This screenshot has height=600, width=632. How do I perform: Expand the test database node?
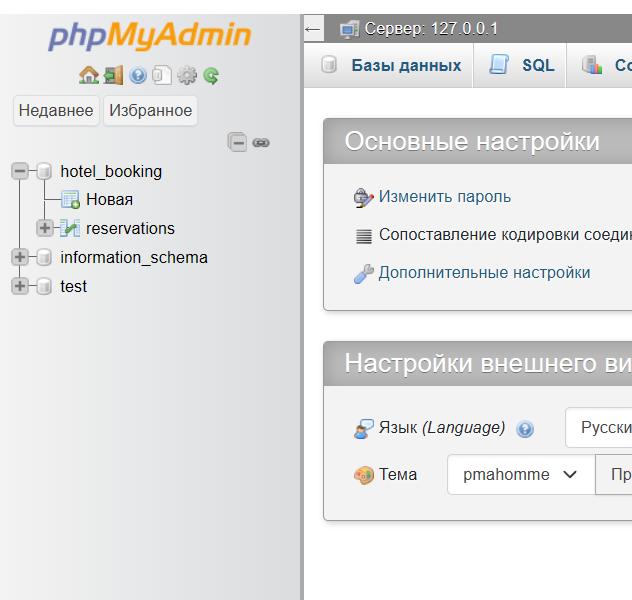pos(20,286)
